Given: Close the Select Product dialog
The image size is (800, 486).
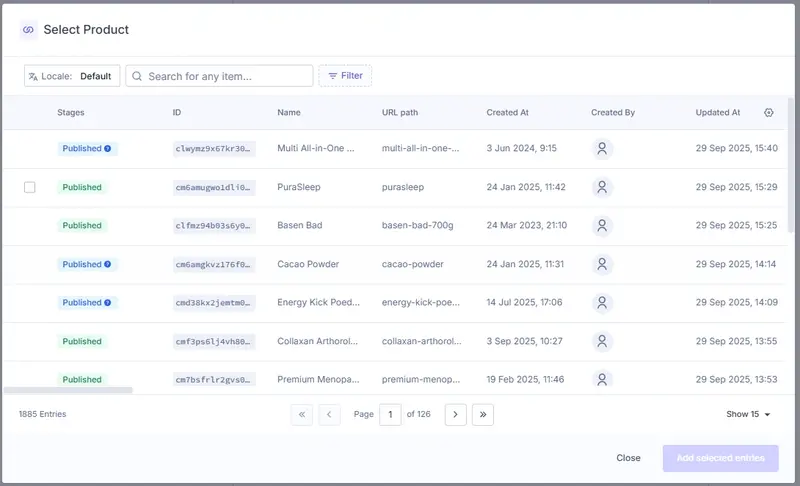Looking at the screenshot, I should tap(628, 458).
